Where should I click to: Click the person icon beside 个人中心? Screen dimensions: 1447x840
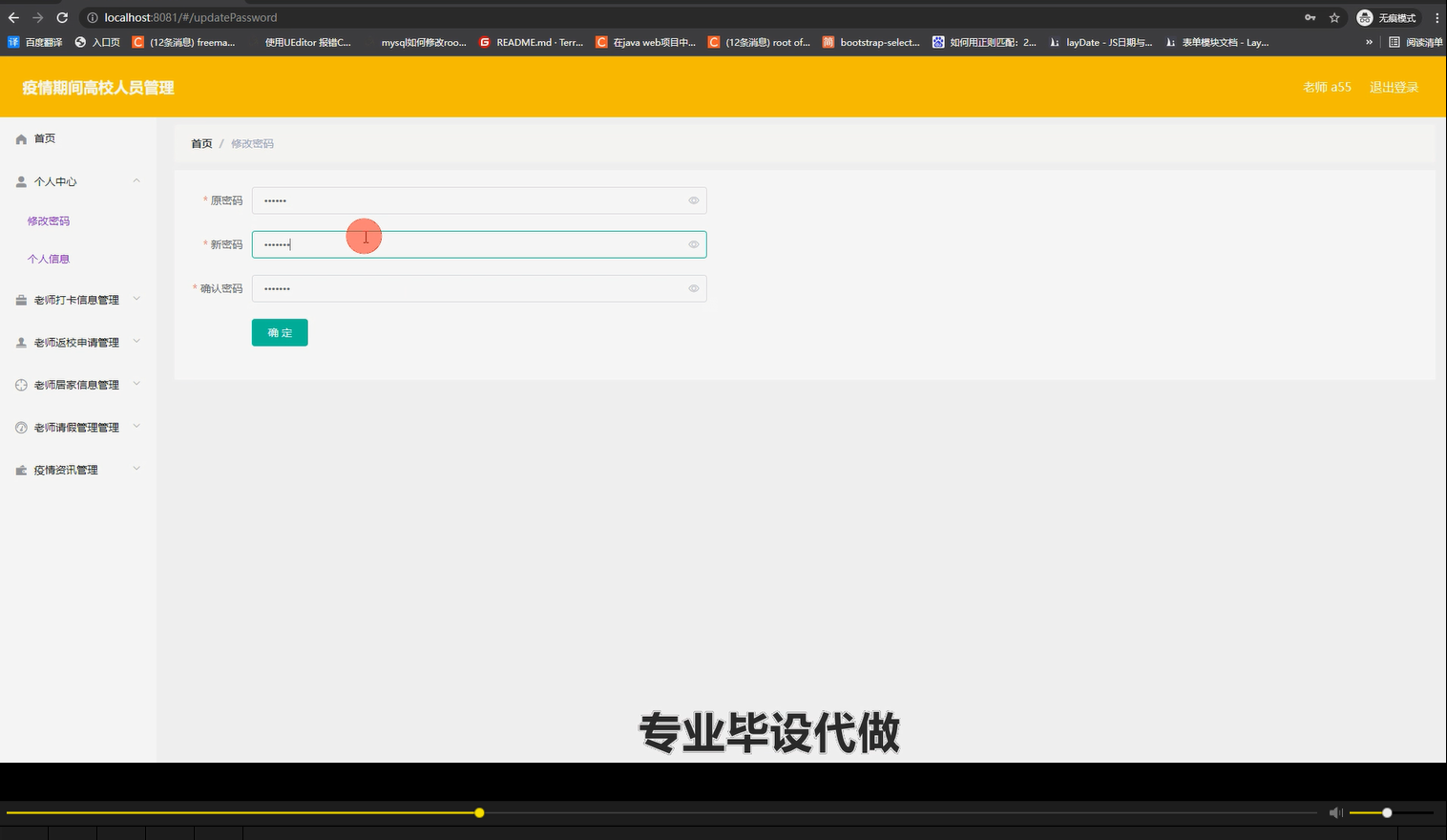pos(21,181)
